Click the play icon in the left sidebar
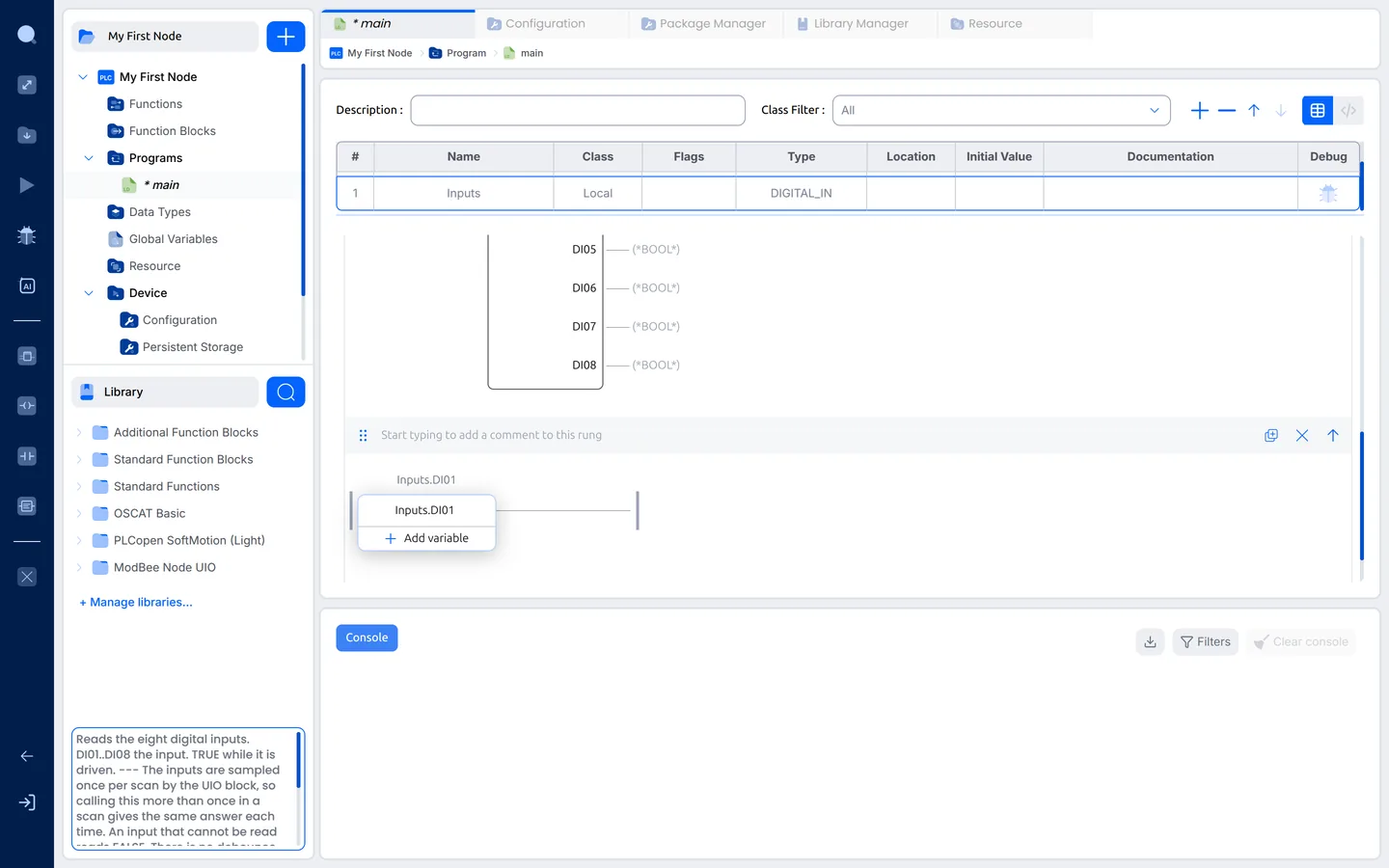Screen dimensions: 1389x868 pyautogui.click(x=27, y=185)
